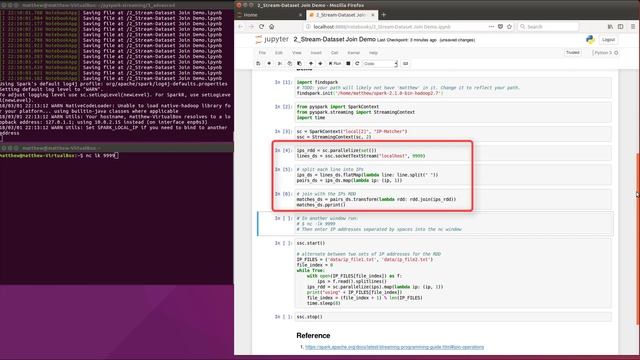Focus the terminal with nc -lk 9999 prompt
The height and width of the screenshot is (360, 640).
point(117,218)
